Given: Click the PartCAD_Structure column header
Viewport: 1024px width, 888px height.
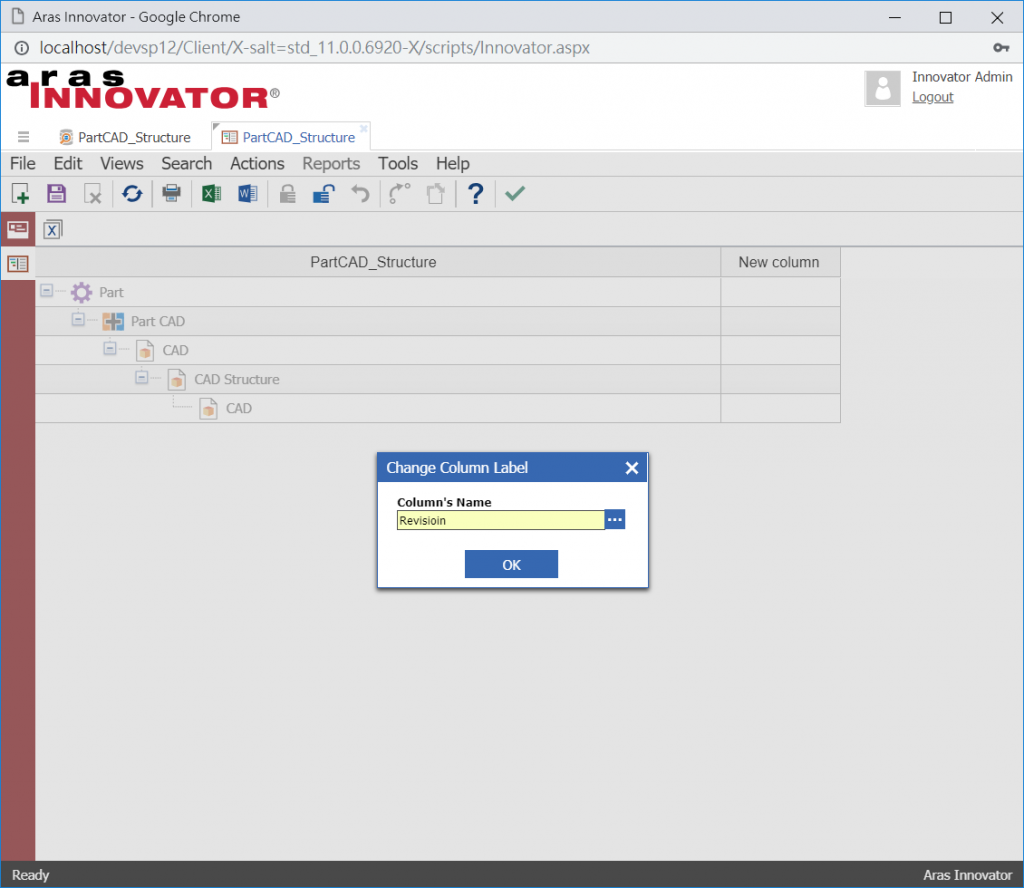Looking at the screenshot, I should coord(378,262).
